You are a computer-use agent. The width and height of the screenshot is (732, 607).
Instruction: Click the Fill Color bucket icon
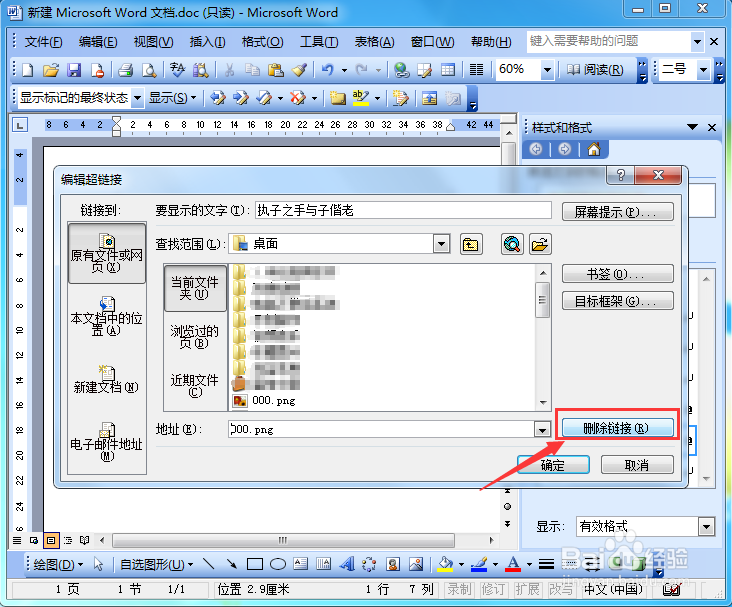click(445, 564)
